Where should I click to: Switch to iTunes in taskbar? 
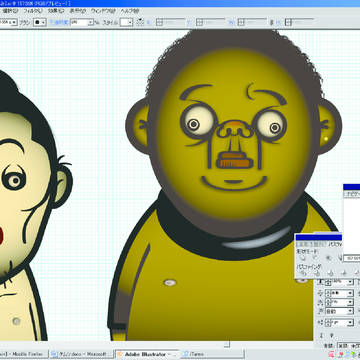coord(212,354)
